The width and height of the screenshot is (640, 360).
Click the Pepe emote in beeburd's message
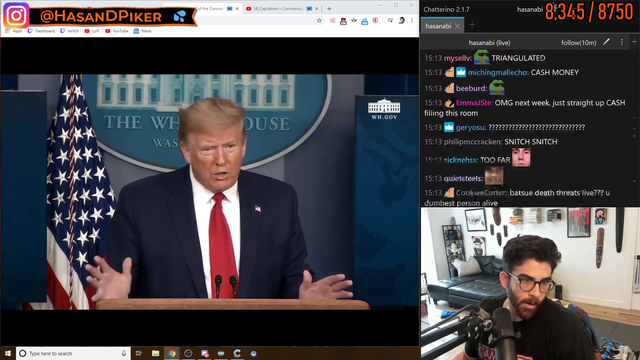point(497,87)
